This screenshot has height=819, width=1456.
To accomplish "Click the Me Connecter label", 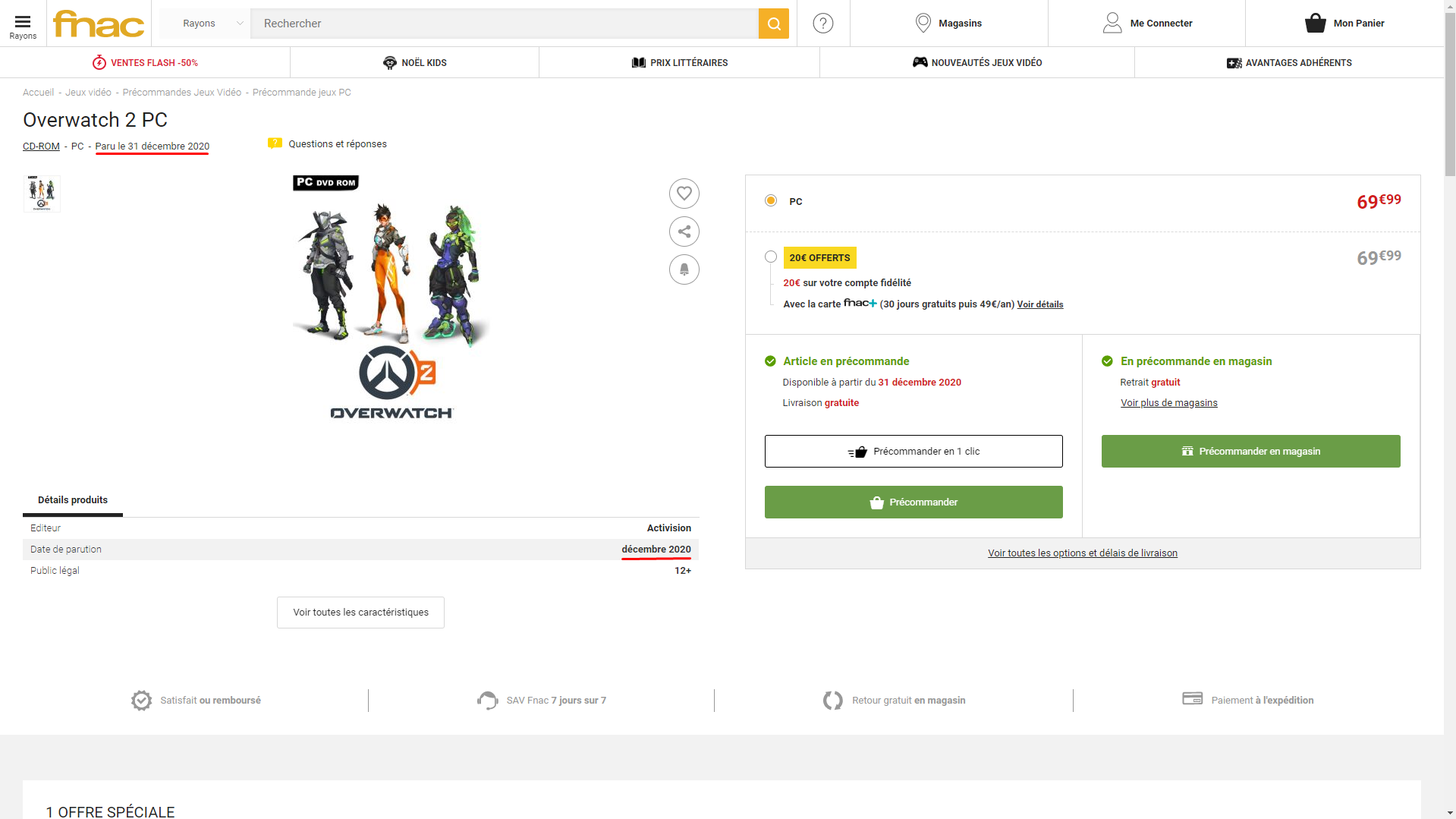I will click(1161, 24).
